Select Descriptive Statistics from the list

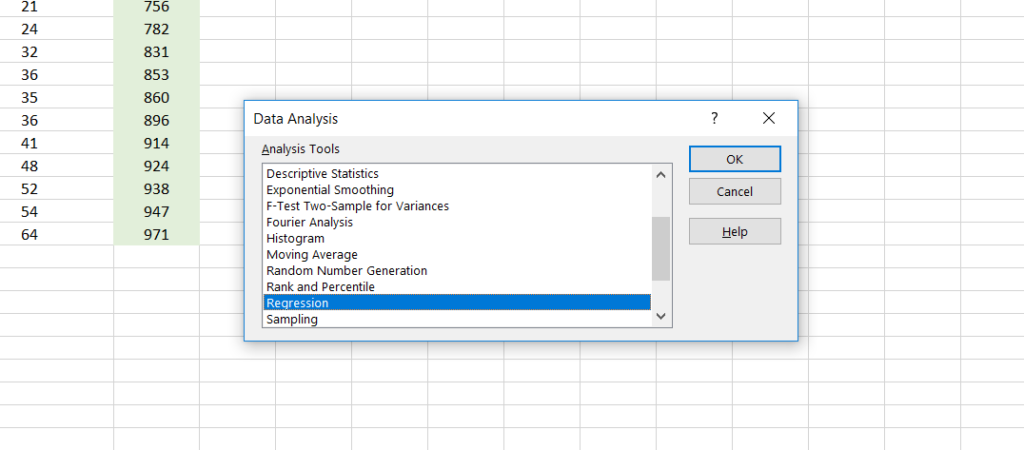(x=322, y=174)
